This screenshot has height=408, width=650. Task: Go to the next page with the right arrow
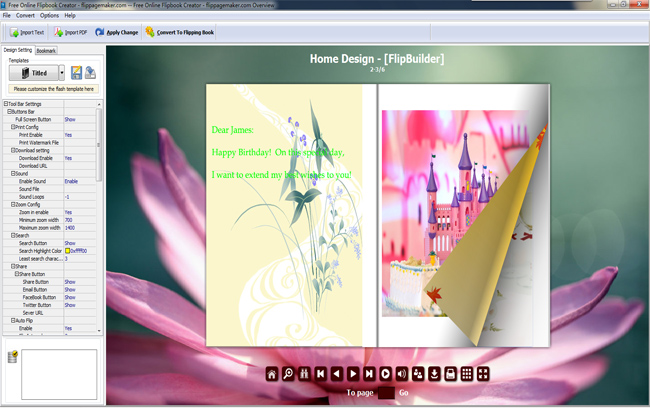353,374
